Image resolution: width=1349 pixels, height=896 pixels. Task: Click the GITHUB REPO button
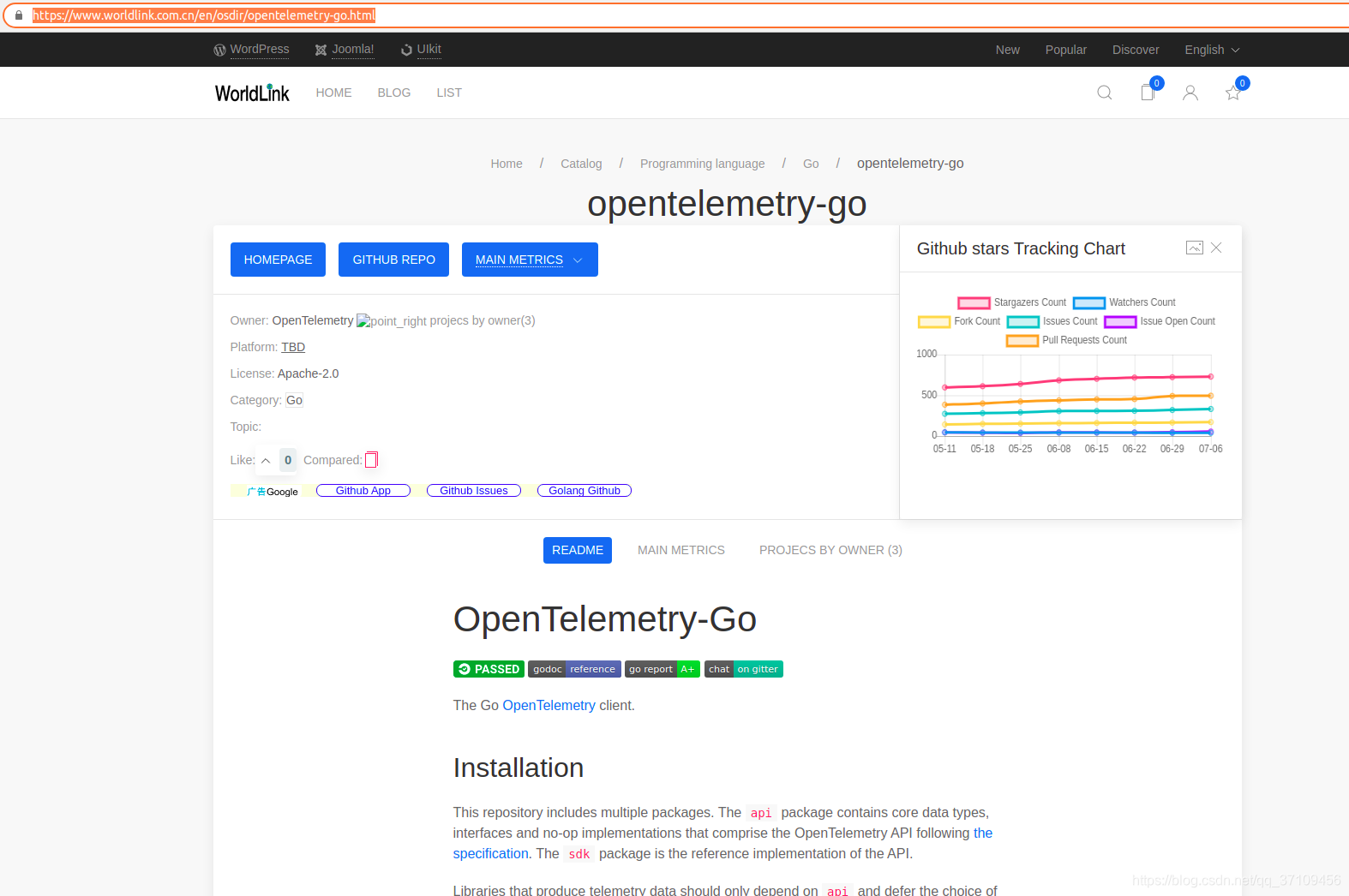tap(394, 260)
